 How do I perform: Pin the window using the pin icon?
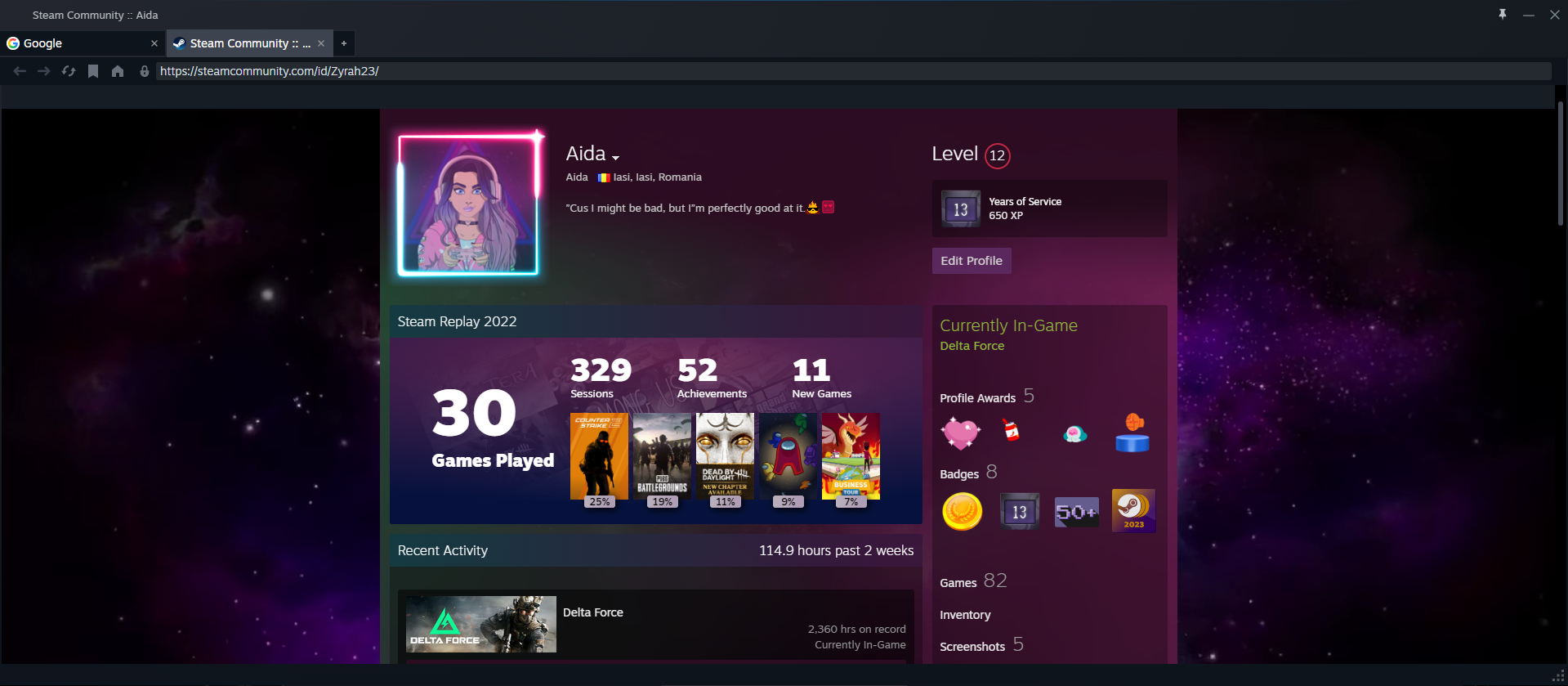(1502, 15)
